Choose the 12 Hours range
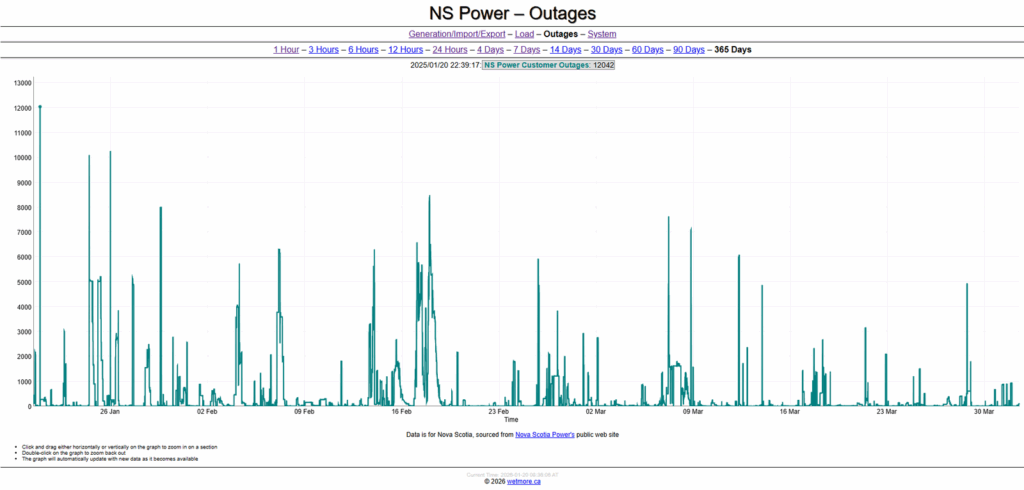The image size is (1024, 490). click(405, 49)
